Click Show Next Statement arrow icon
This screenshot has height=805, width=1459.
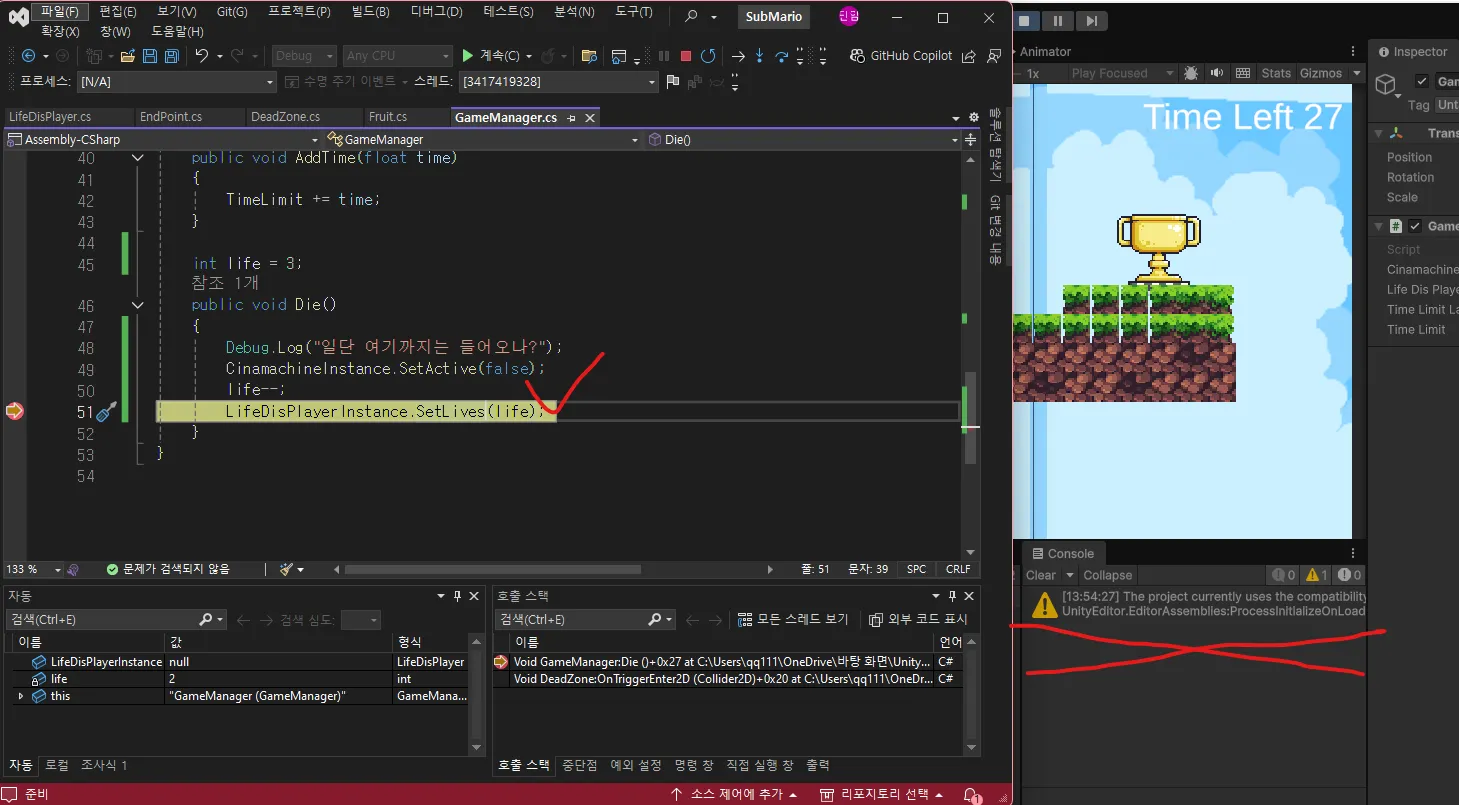tap(738, 56)
